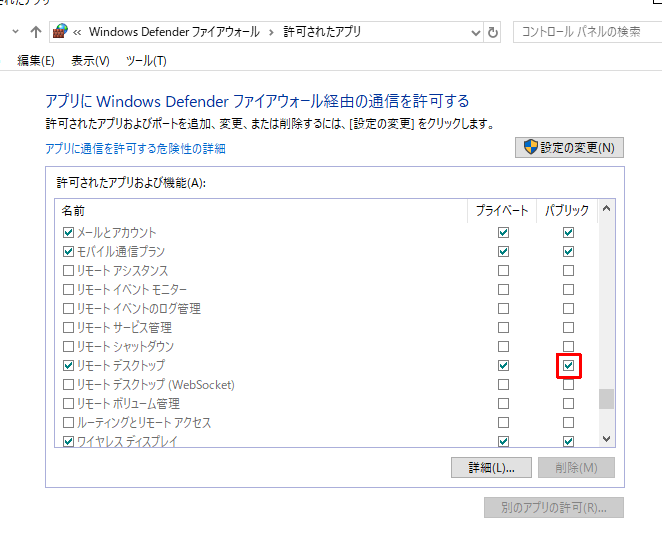This screenshot has width=662, height=538.
Task: Enable the private checkbox for リモート シャットダウン
Action: click(503, 347)
